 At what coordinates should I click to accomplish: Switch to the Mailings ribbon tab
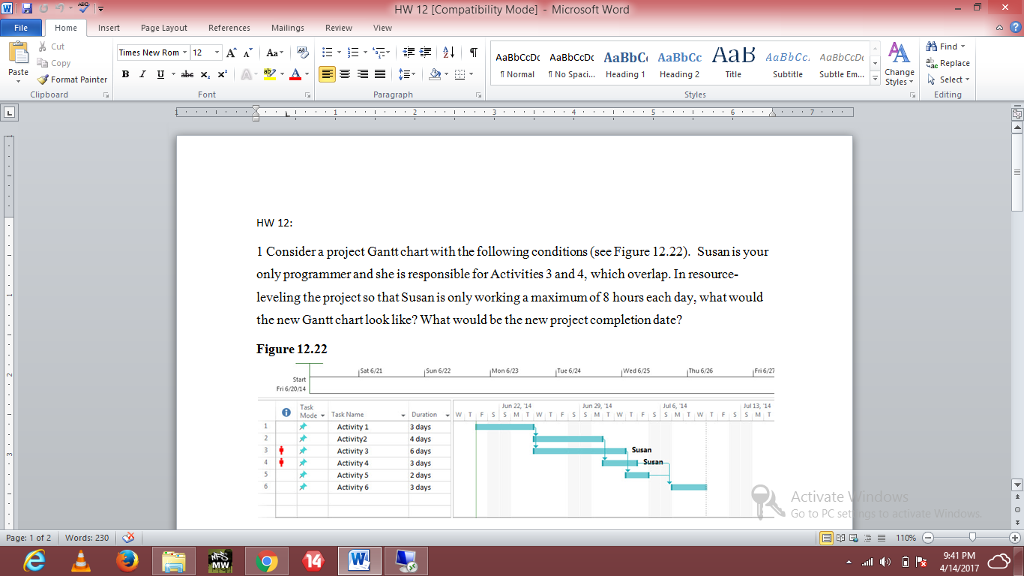click(x=288, y=28)
